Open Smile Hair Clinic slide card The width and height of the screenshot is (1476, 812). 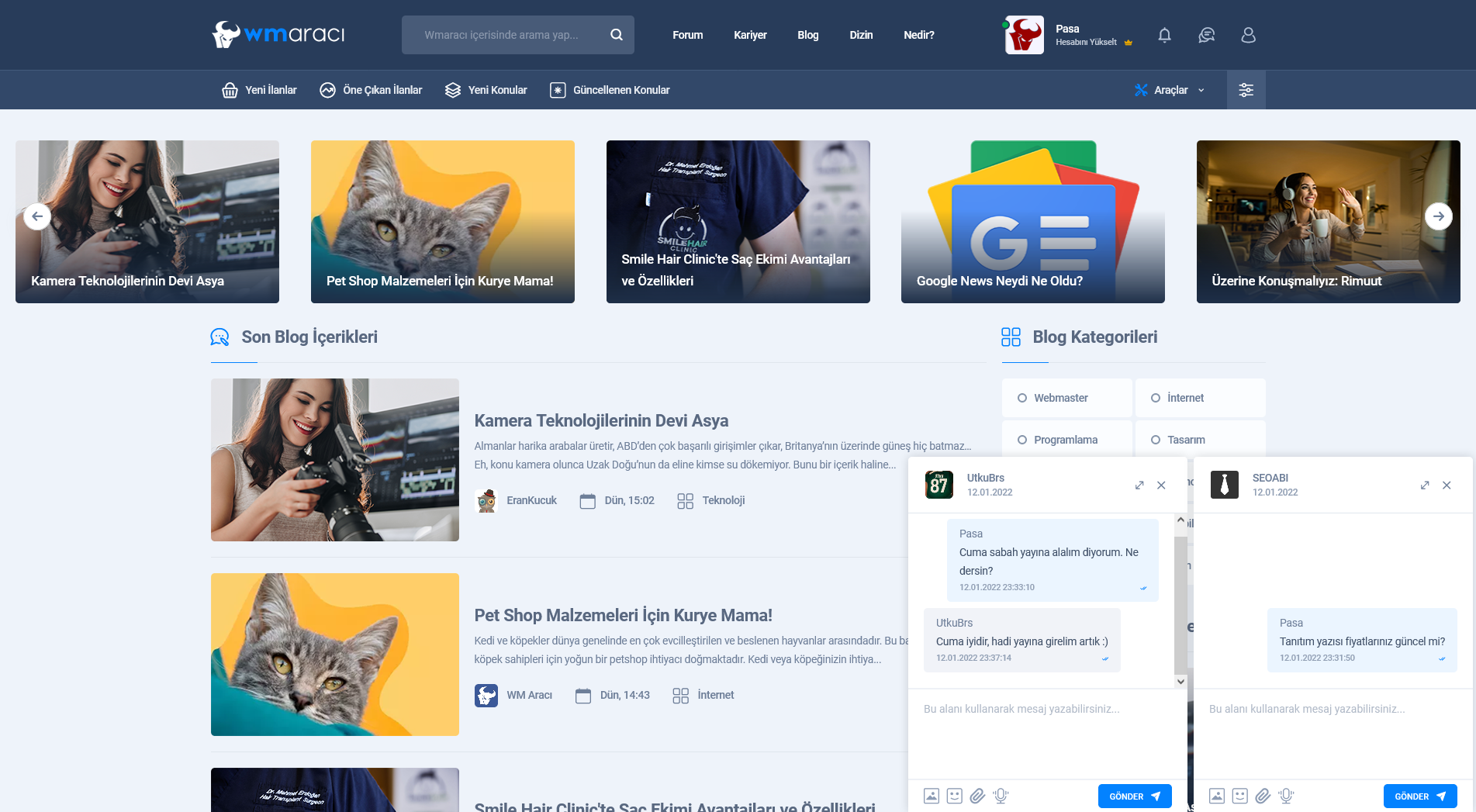[738, 222]
